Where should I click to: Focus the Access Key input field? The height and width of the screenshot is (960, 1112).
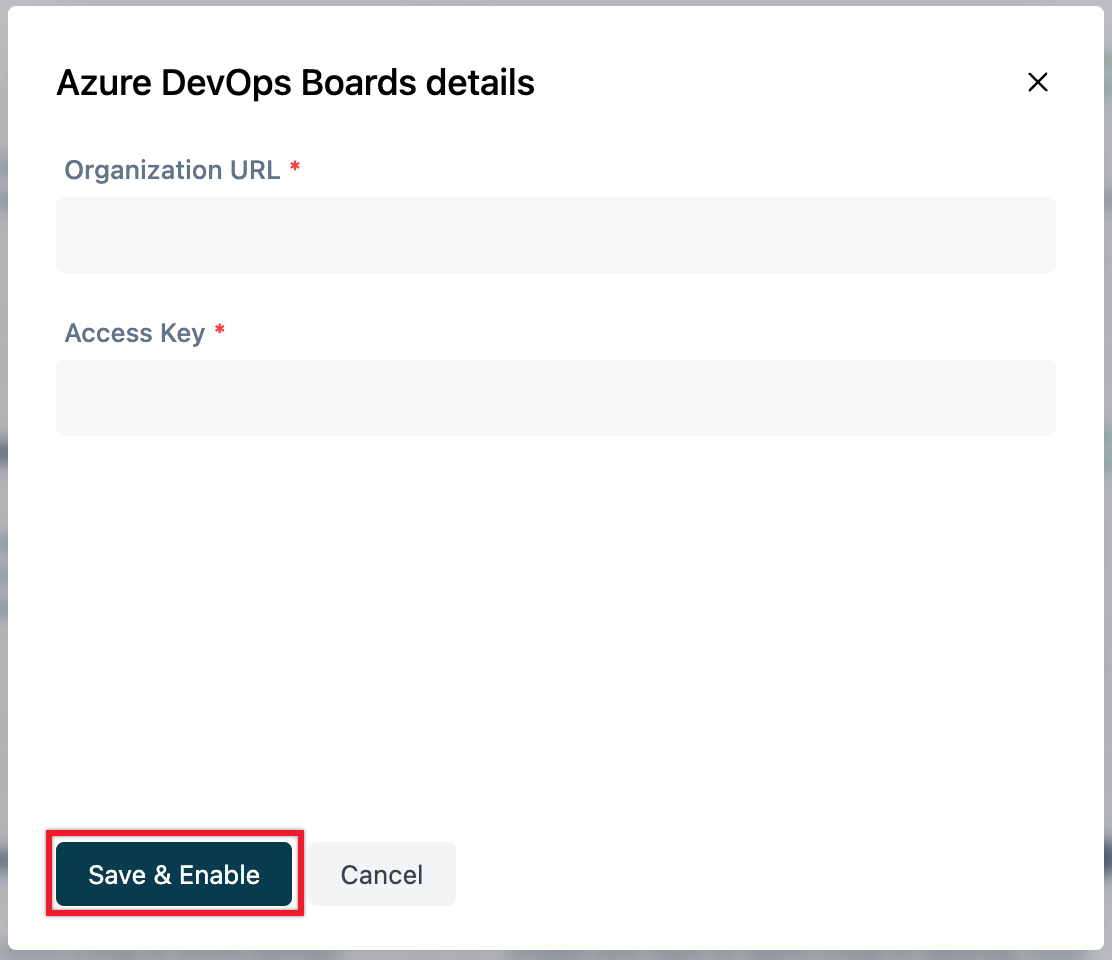point(555,398)
